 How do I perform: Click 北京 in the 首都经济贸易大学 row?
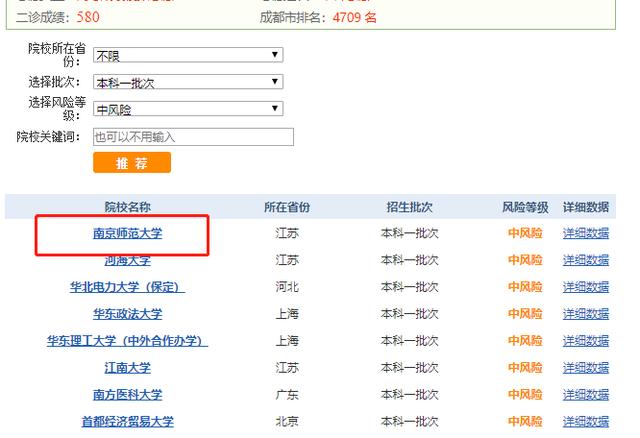[x=287, y=422]
